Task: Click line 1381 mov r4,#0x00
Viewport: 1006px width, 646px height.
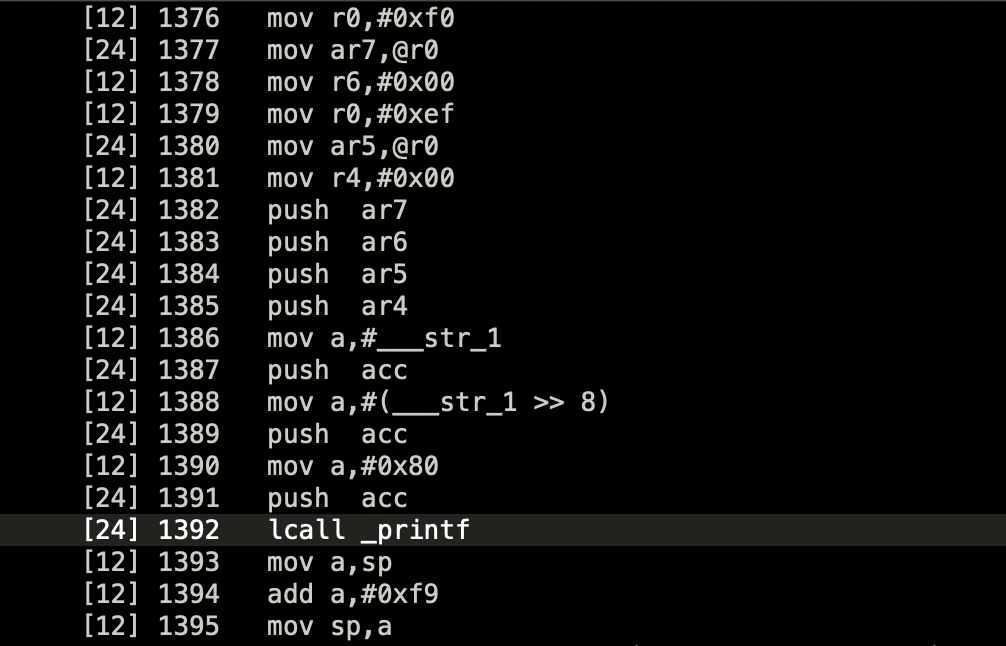Action: 360,178
